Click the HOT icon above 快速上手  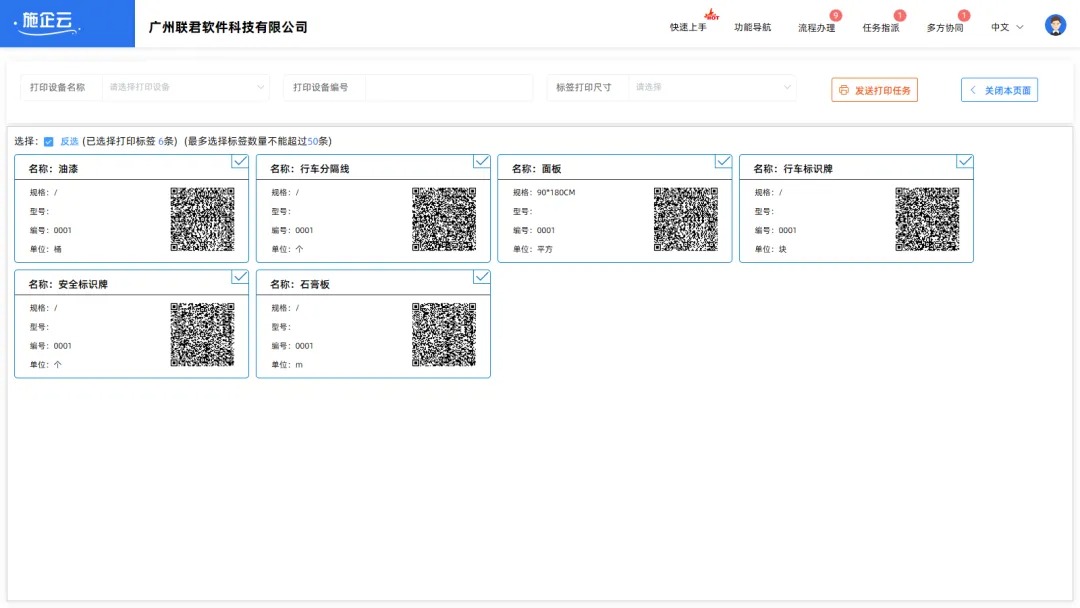click(710, 12)
